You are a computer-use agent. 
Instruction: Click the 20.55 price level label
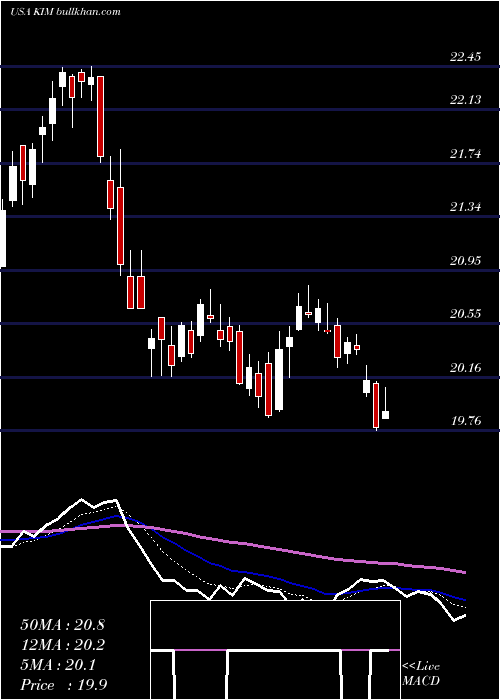point(466,314)
